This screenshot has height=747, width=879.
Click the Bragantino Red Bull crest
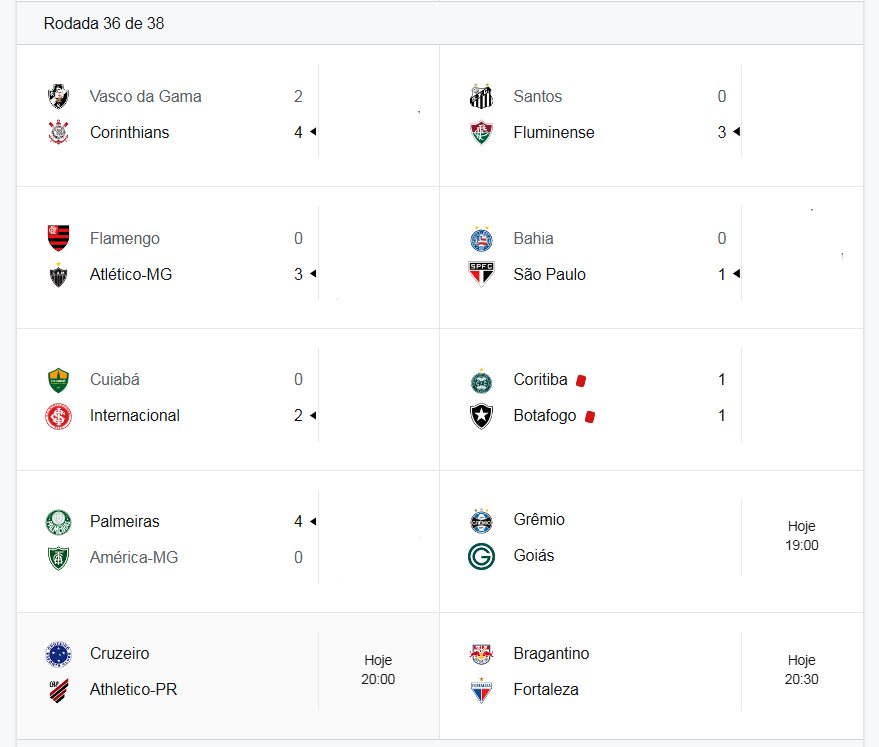point(482,654)
